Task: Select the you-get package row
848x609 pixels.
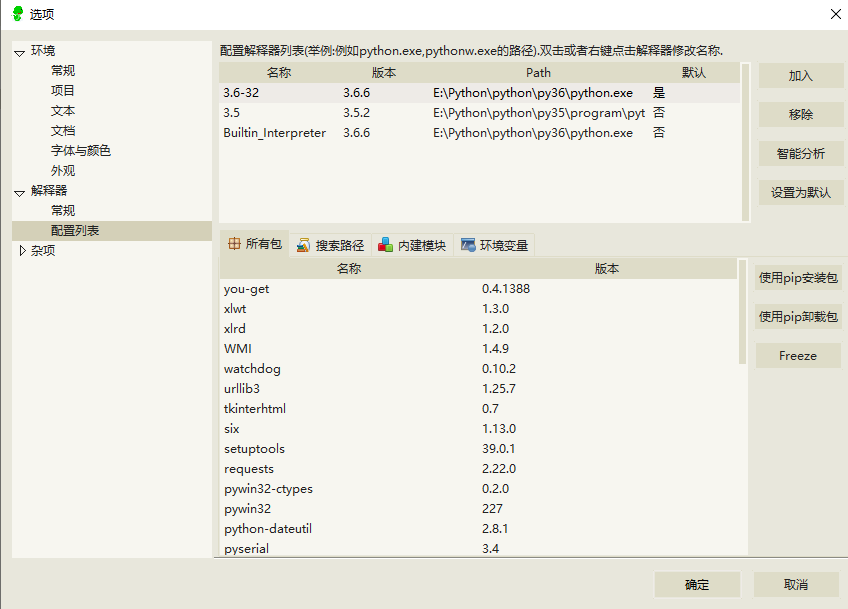Action: coord(479,289)
